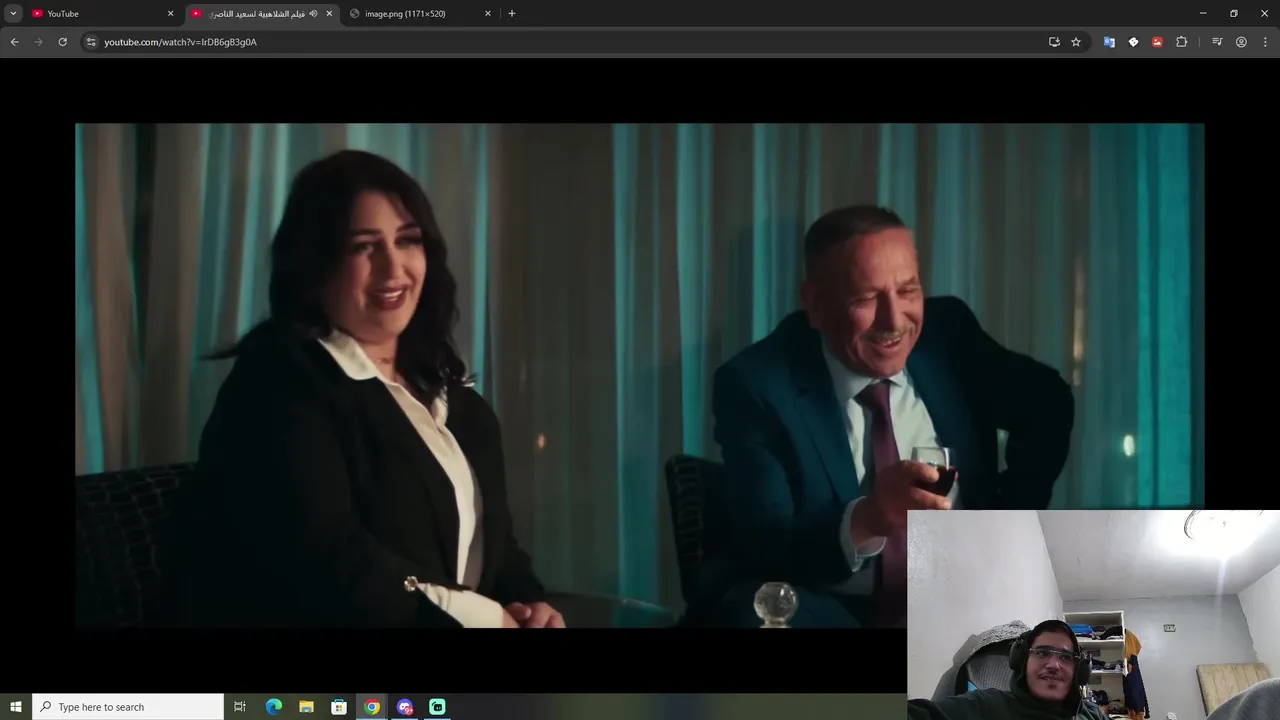Pause the video by clicking the player

(640, 376)
